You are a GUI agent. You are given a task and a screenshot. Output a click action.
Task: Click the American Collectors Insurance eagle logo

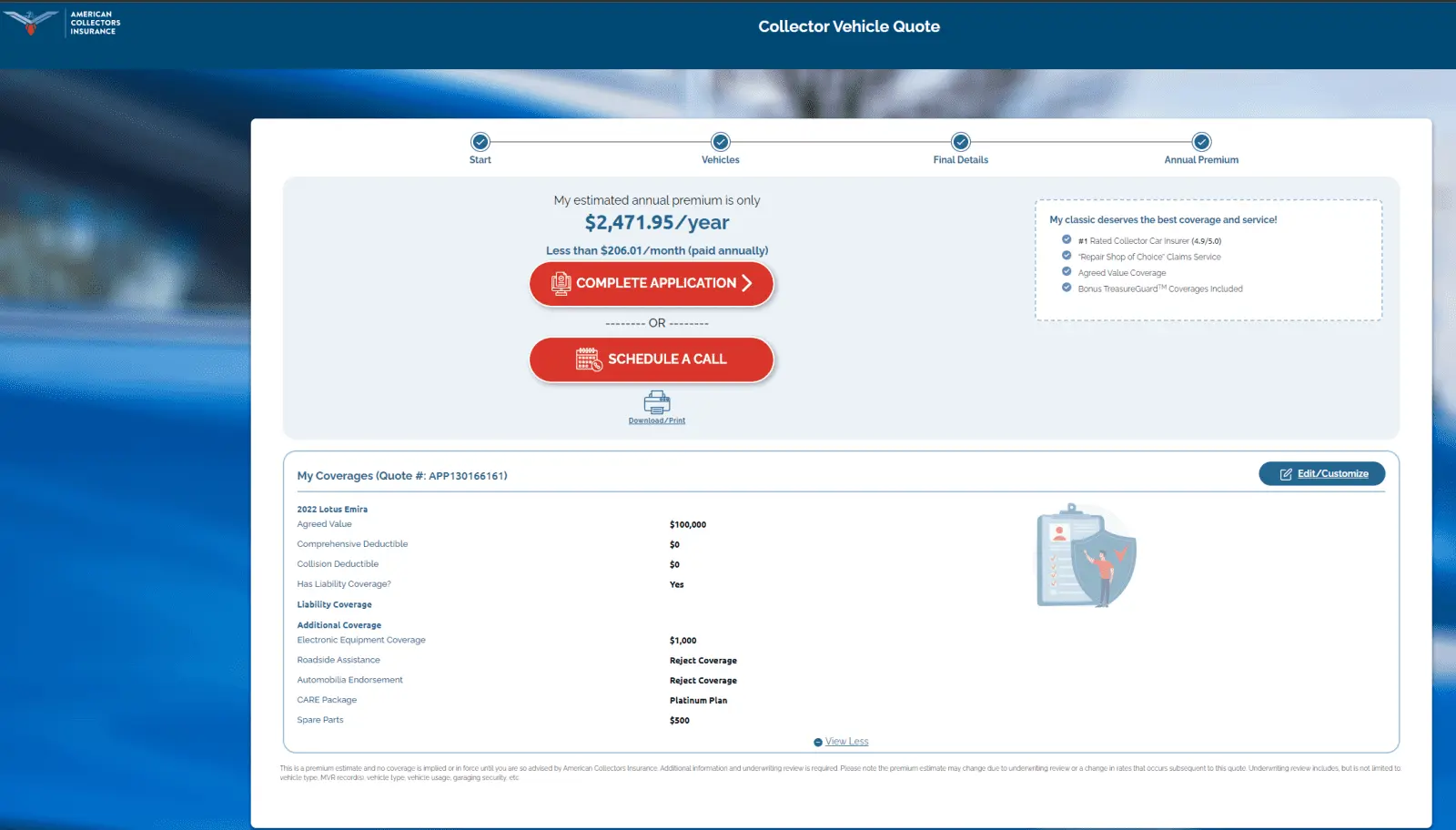point(32,22)
